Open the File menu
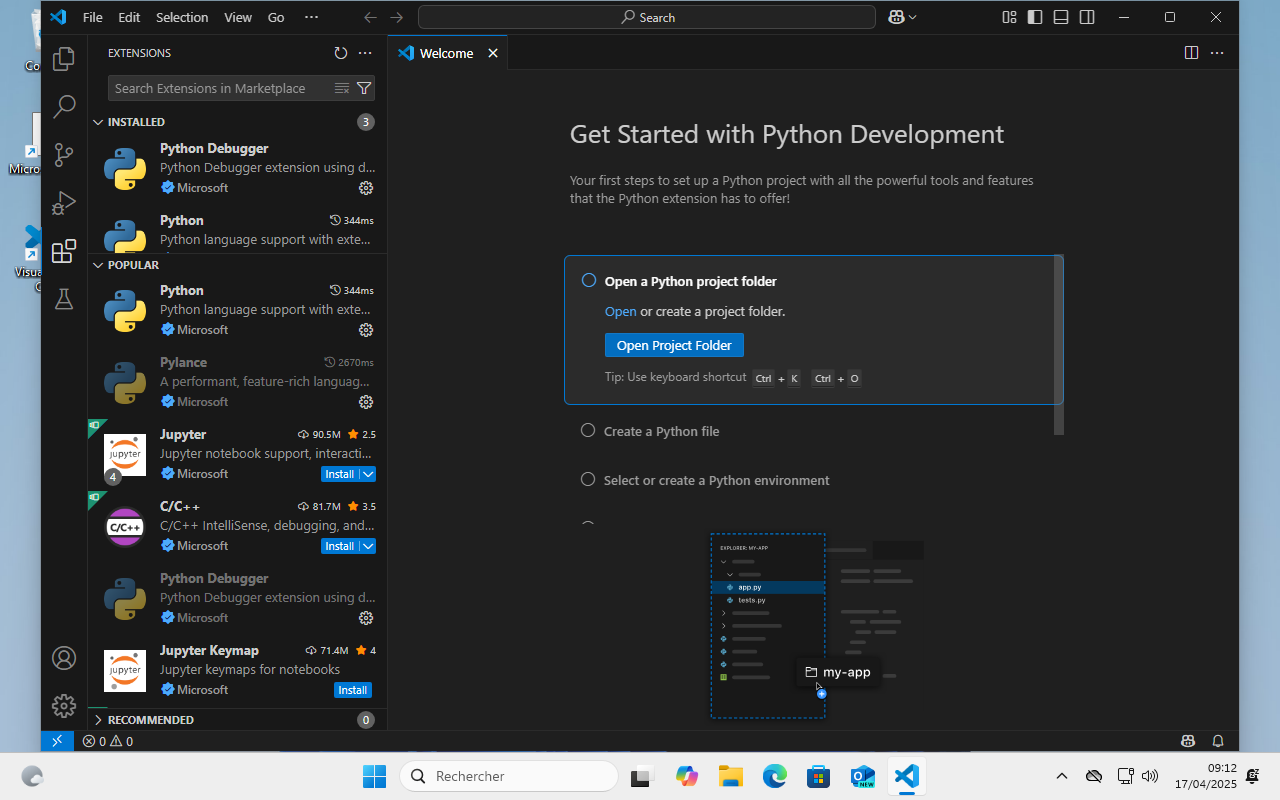 [93, 17]
